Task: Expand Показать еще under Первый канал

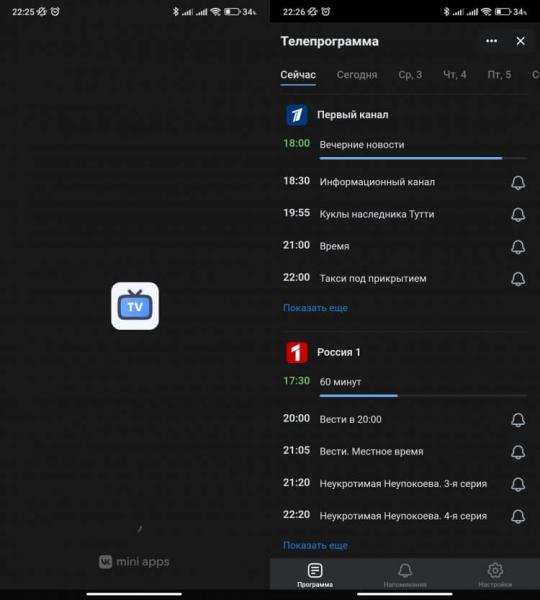Action: 315,308
